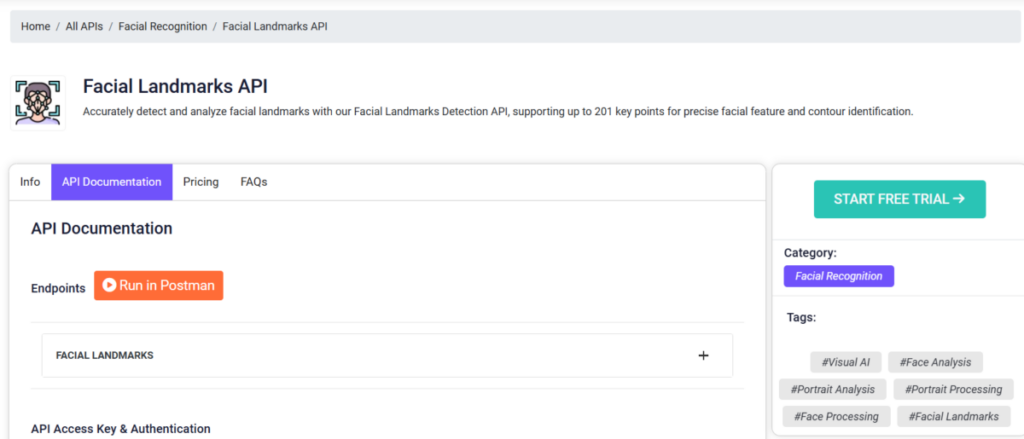Switch to the Info tab
The width and height of the screenshot is (1024, 439).
(x=30, y=182)
